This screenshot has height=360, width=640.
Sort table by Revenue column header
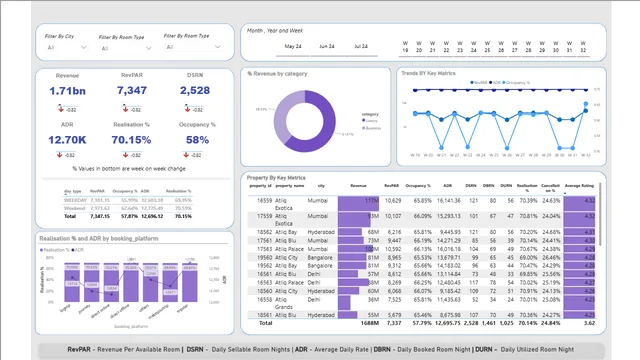[x=358, y=186]
